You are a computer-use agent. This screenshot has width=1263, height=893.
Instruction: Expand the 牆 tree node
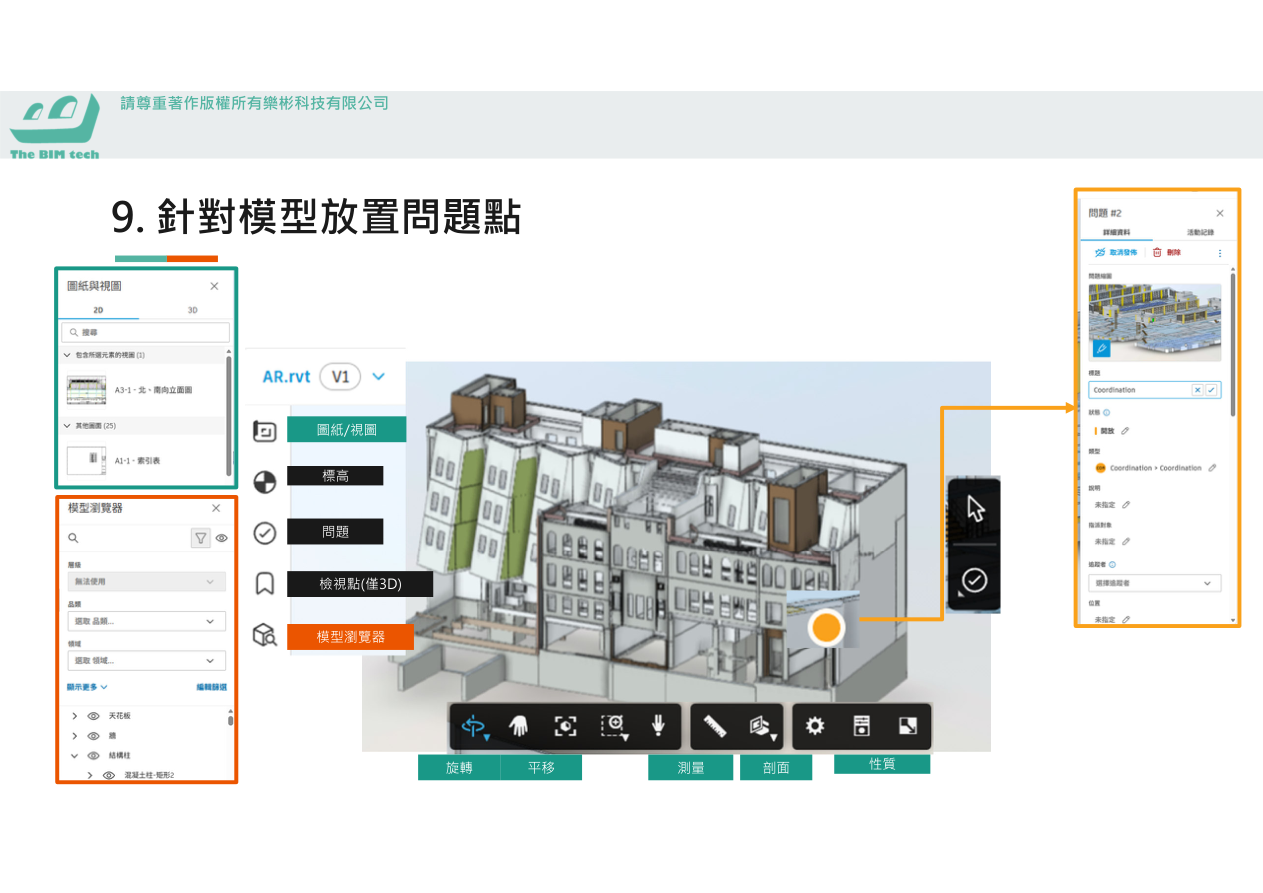[x=74, y=736]
